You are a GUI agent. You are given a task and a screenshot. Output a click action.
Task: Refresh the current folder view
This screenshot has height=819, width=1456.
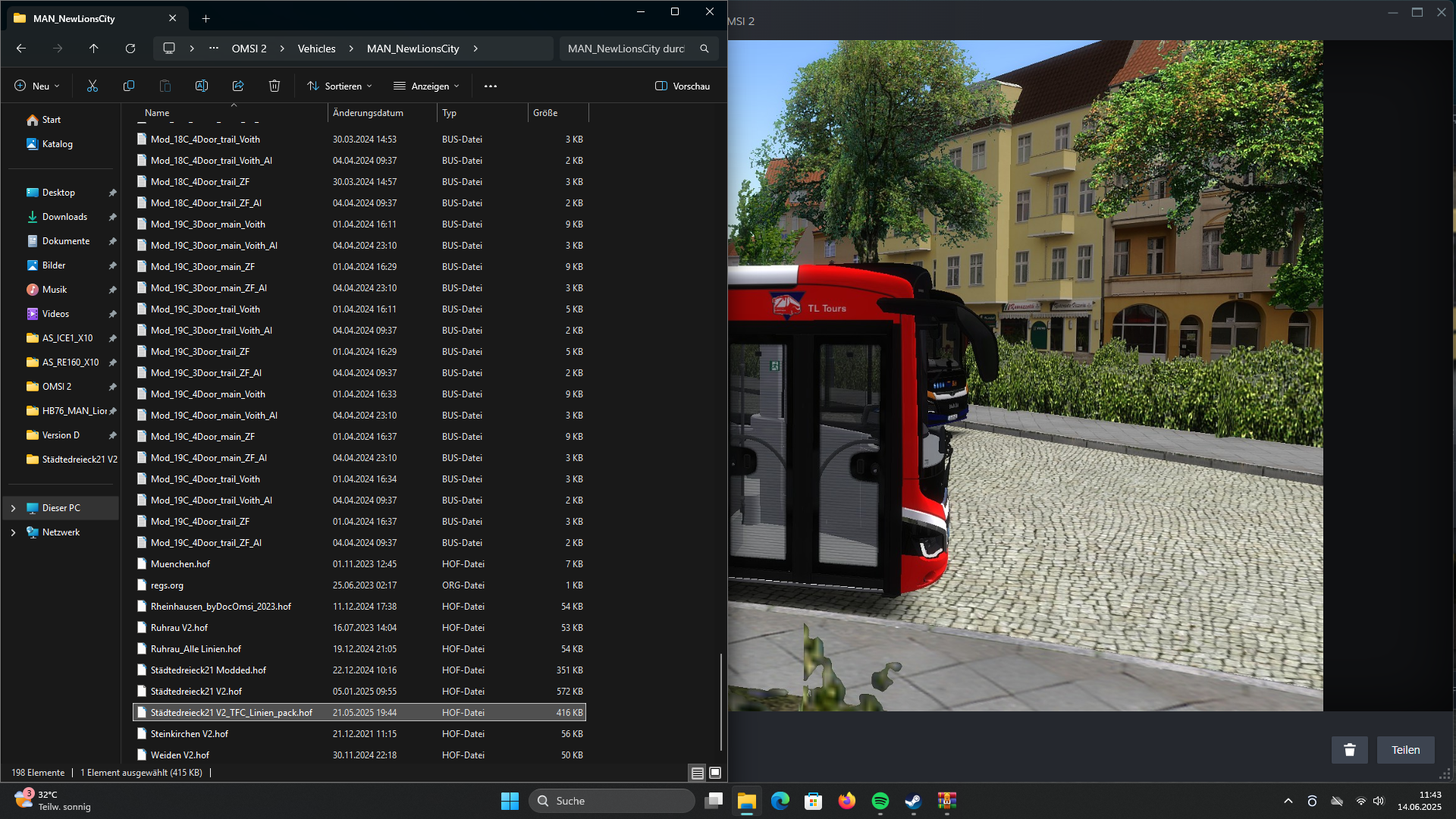pyautogui.click(x=130, y=49)
